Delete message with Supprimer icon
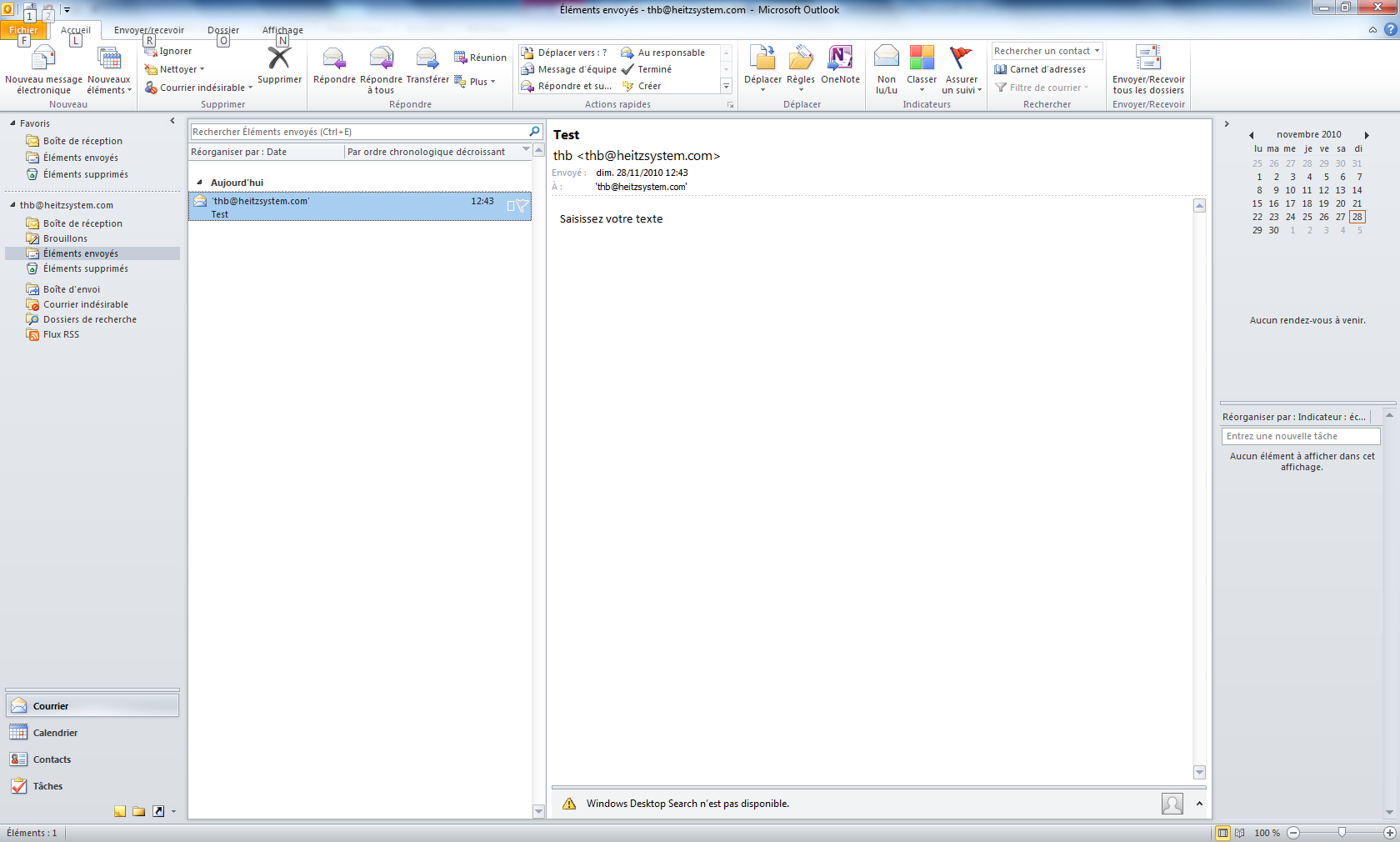The height and width of the screenshot is (842, 1400). (279, 65)
